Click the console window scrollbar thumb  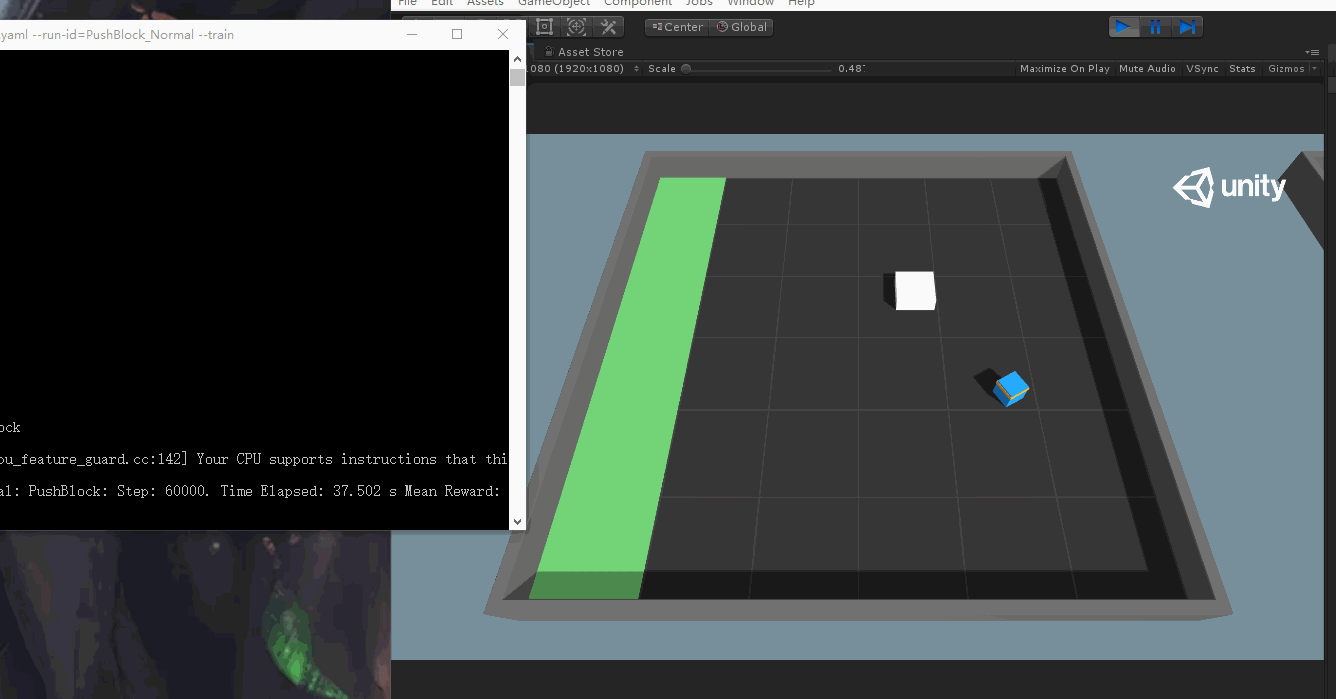pos(517,78)
